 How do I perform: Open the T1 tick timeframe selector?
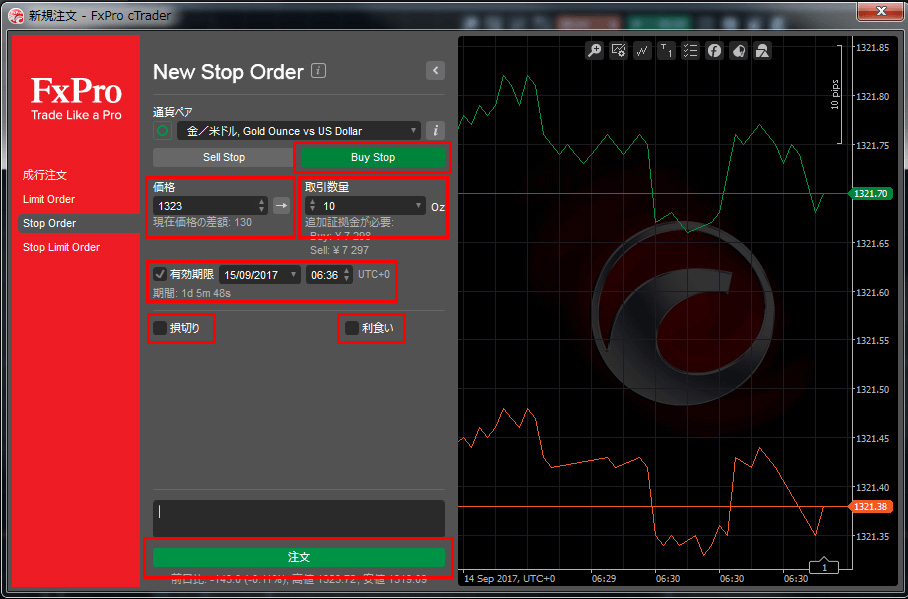pos(667,51)
